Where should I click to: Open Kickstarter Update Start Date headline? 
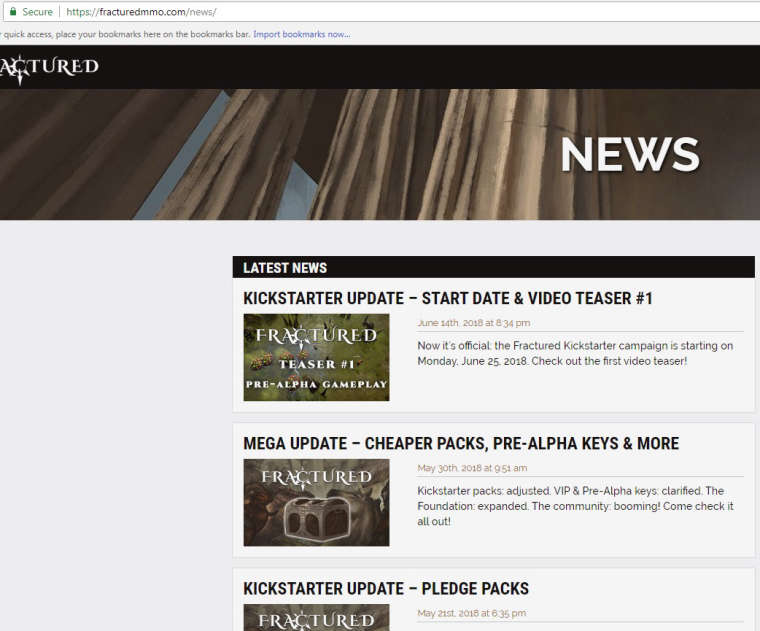pos(448,298)
